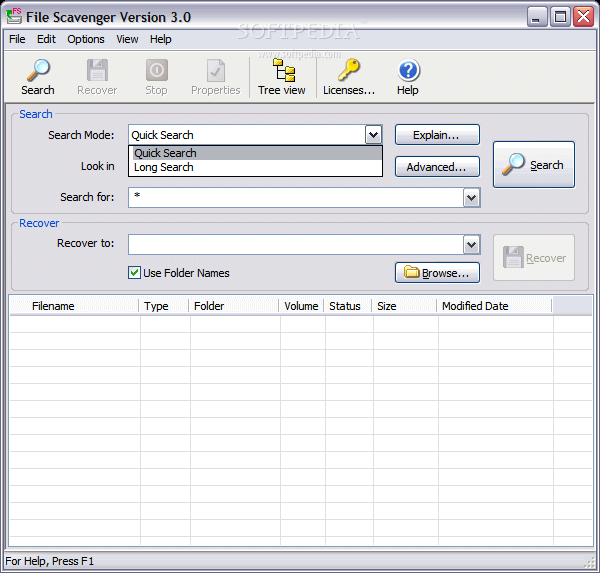Sort by the Modified Date column header

tap(494, 306)
